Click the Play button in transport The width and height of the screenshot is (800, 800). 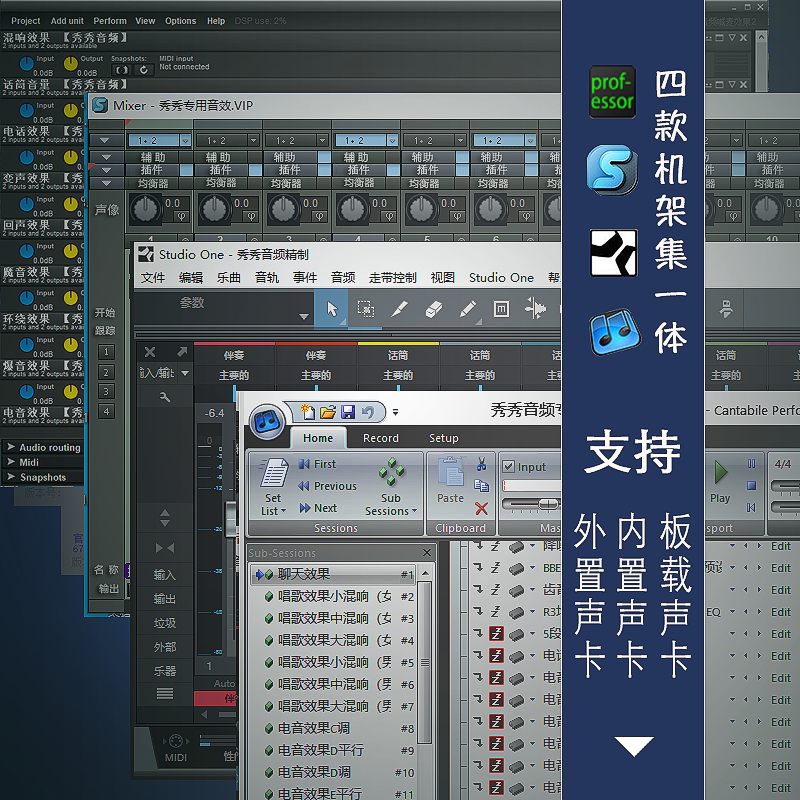pos(720,481)
